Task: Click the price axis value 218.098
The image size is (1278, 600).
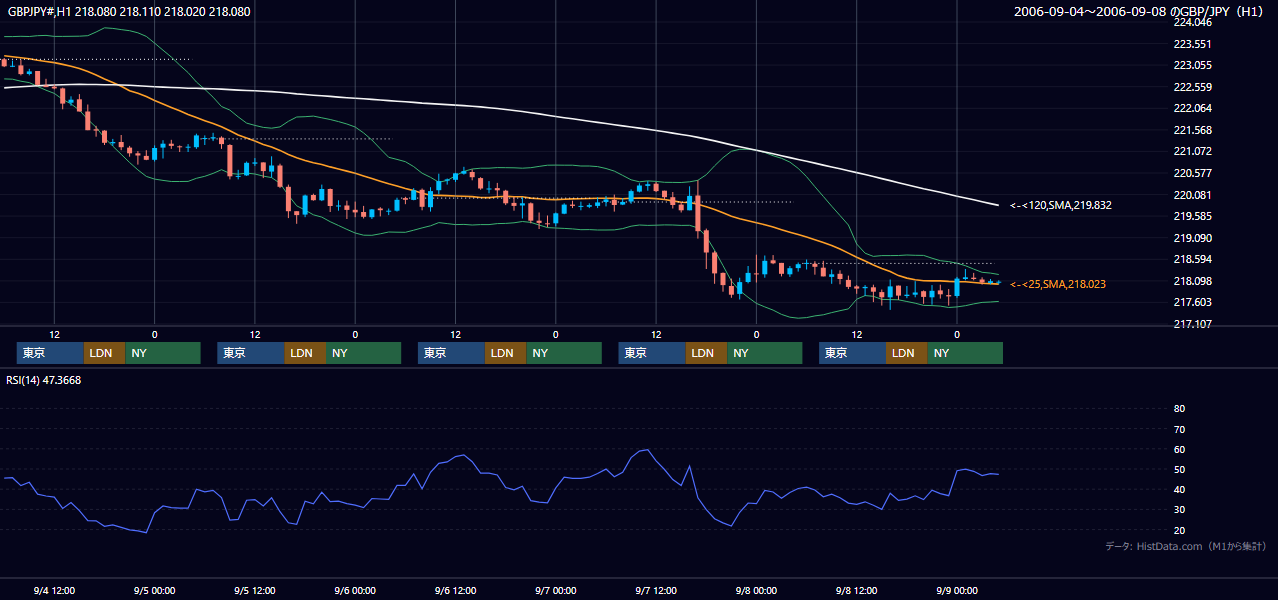Action: [x=1192, y=281]
